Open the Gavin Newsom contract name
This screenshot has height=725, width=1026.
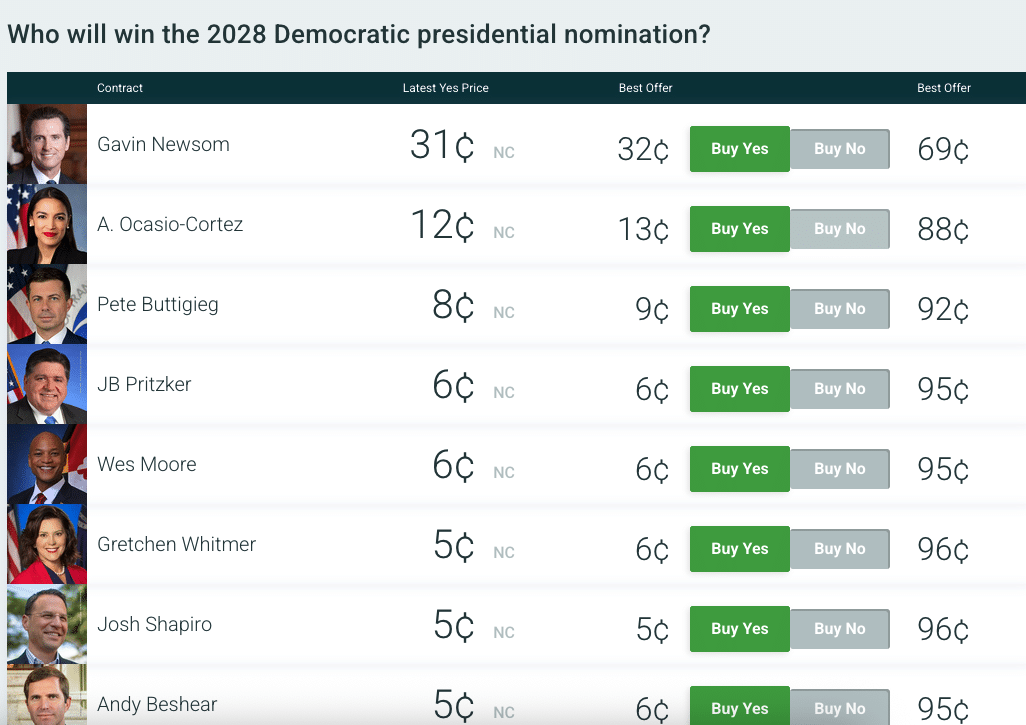coord(163,144)
